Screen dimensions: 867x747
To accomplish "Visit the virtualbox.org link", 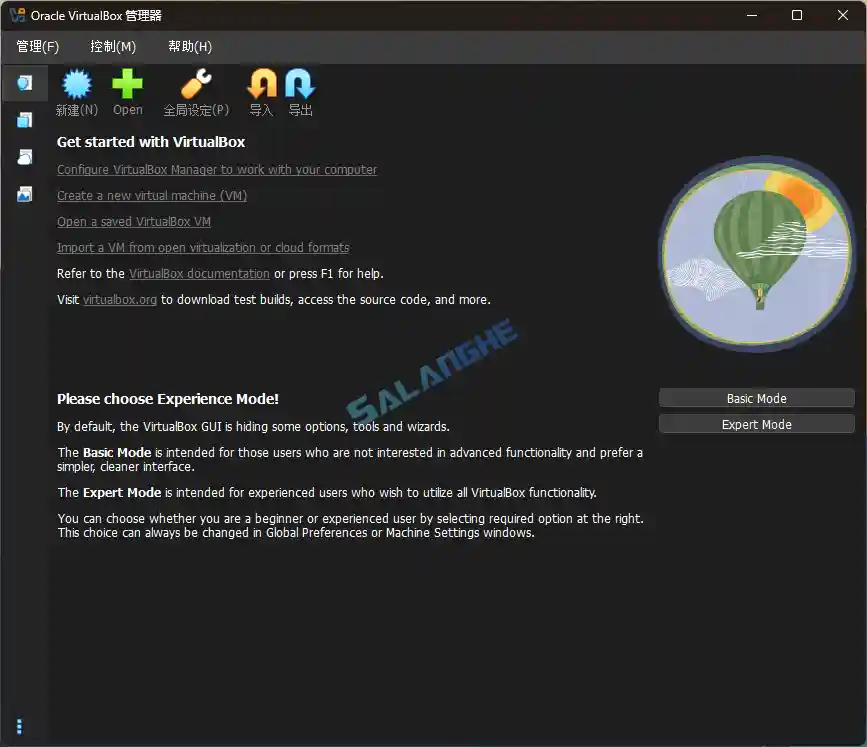I will [119, 299].
